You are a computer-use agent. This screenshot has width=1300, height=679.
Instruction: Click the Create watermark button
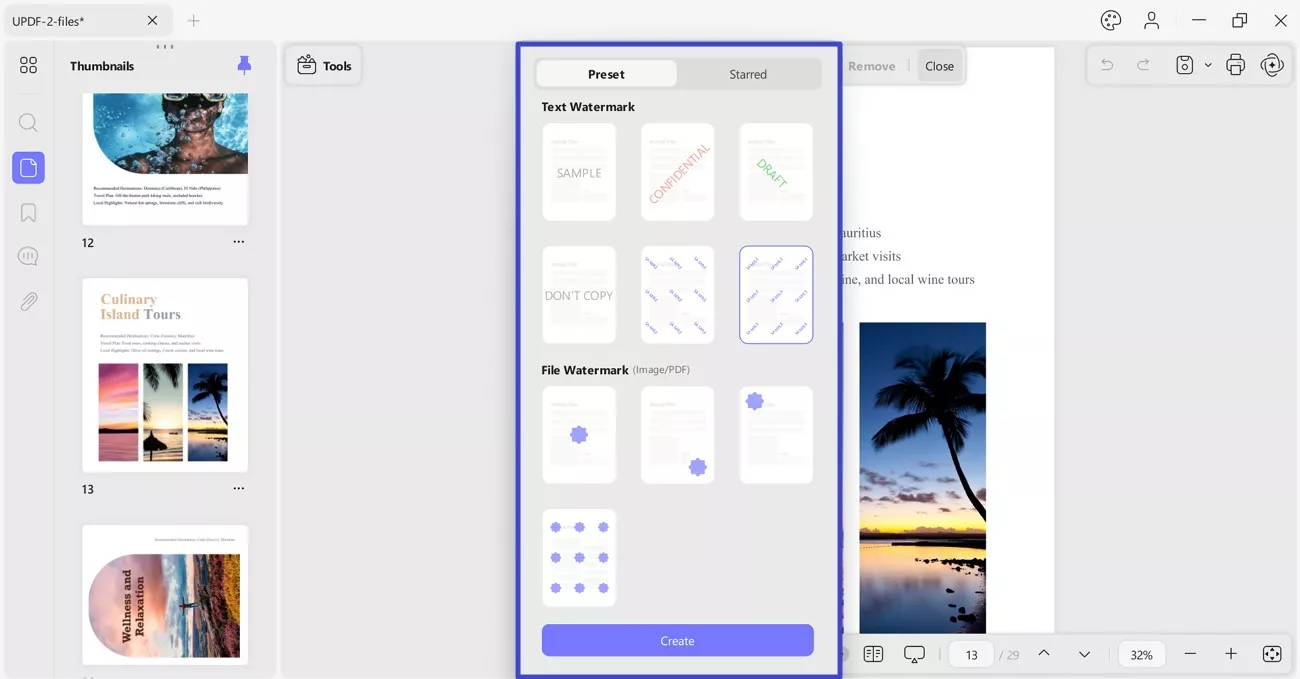point(677,640)
